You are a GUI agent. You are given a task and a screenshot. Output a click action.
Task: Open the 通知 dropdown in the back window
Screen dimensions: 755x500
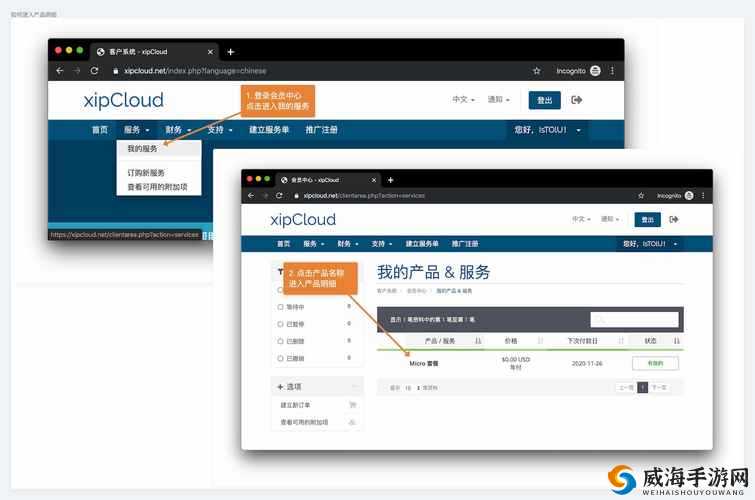[x=499, y=100]
